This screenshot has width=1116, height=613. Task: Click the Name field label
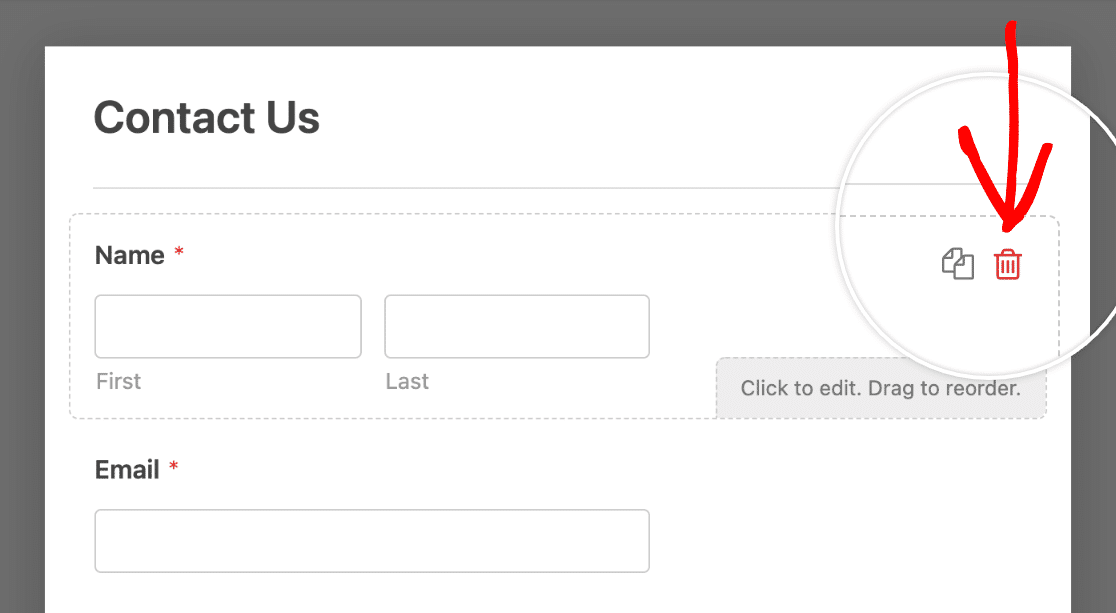[130, 255]
